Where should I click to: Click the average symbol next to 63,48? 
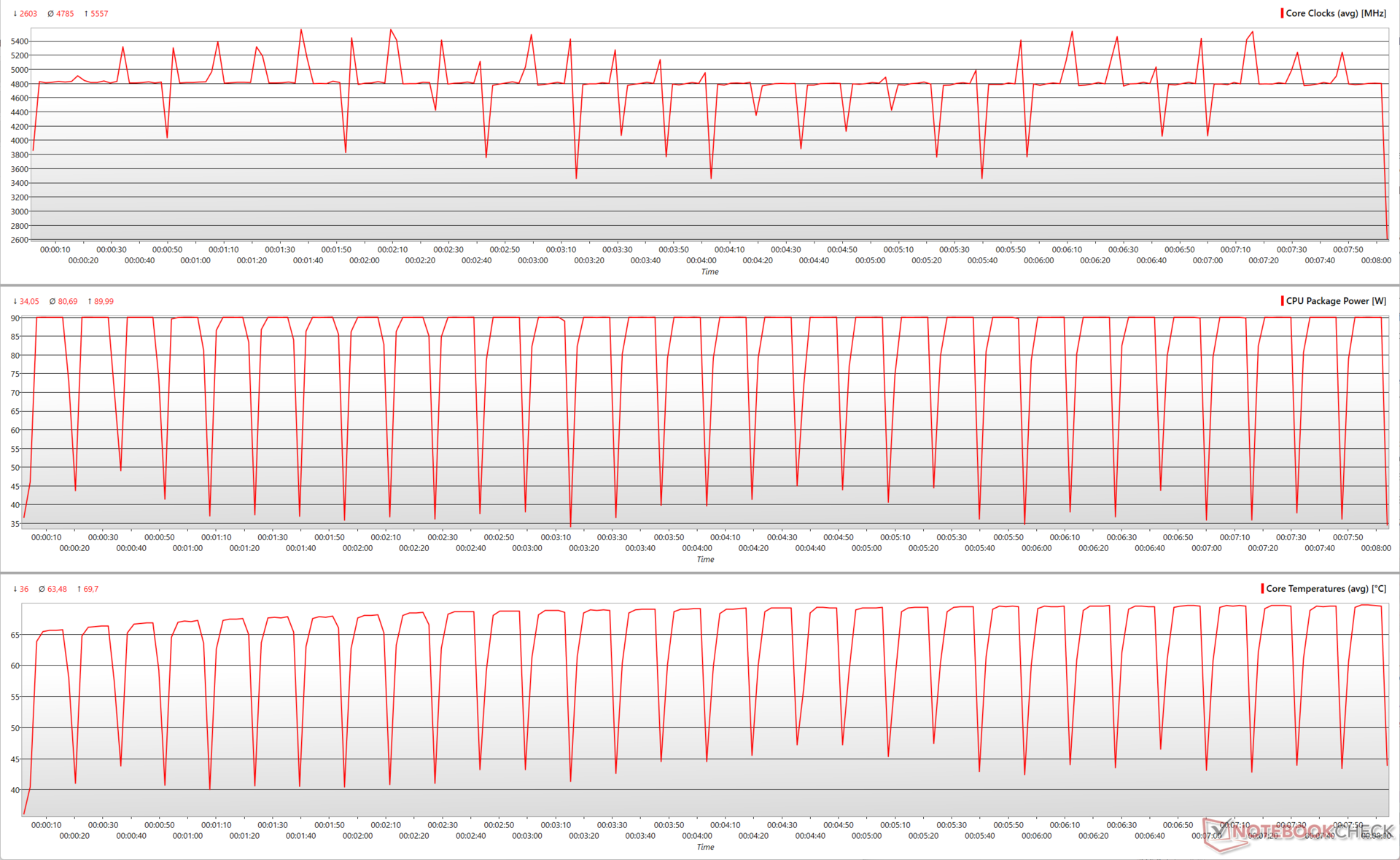point(42,590)
